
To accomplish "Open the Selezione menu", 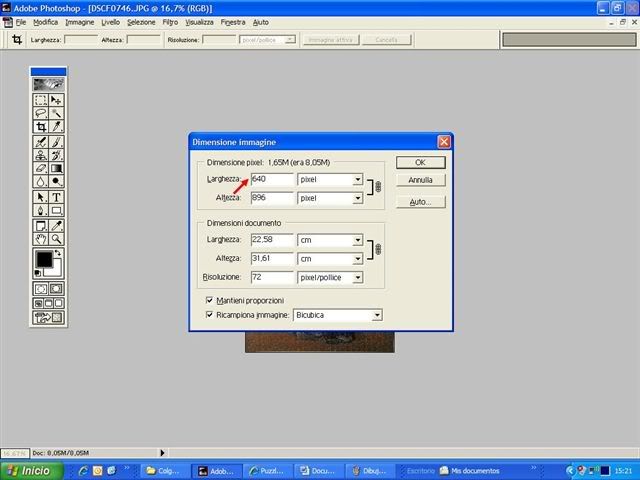I will pos(141,22).
